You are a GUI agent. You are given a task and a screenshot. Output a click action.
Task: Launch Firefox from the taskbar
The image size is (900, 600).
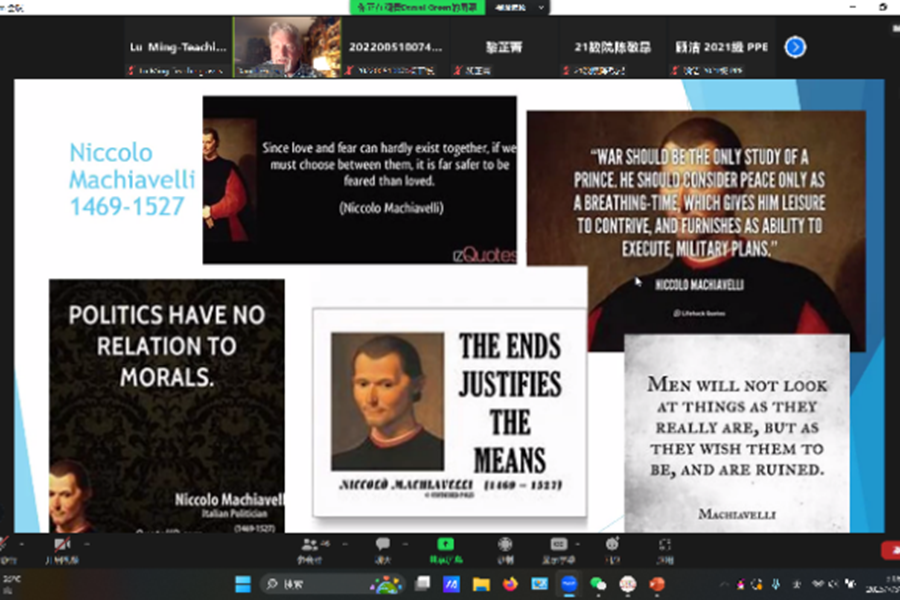pyautogui.click(x=510, y=584)
